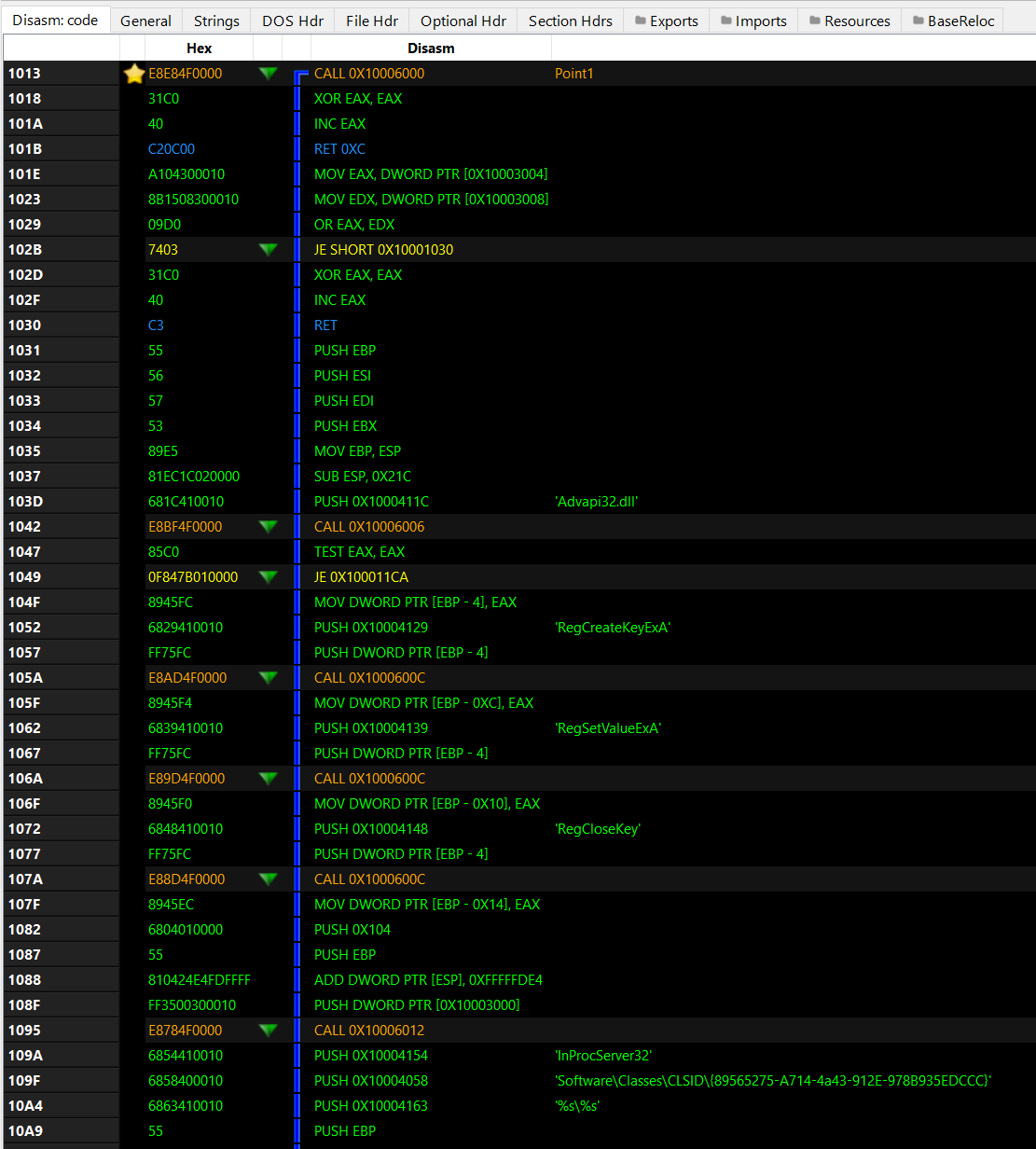Screen dimensions: 1036x1149
Task: Open the Resources tab
Action: [850, 21]
